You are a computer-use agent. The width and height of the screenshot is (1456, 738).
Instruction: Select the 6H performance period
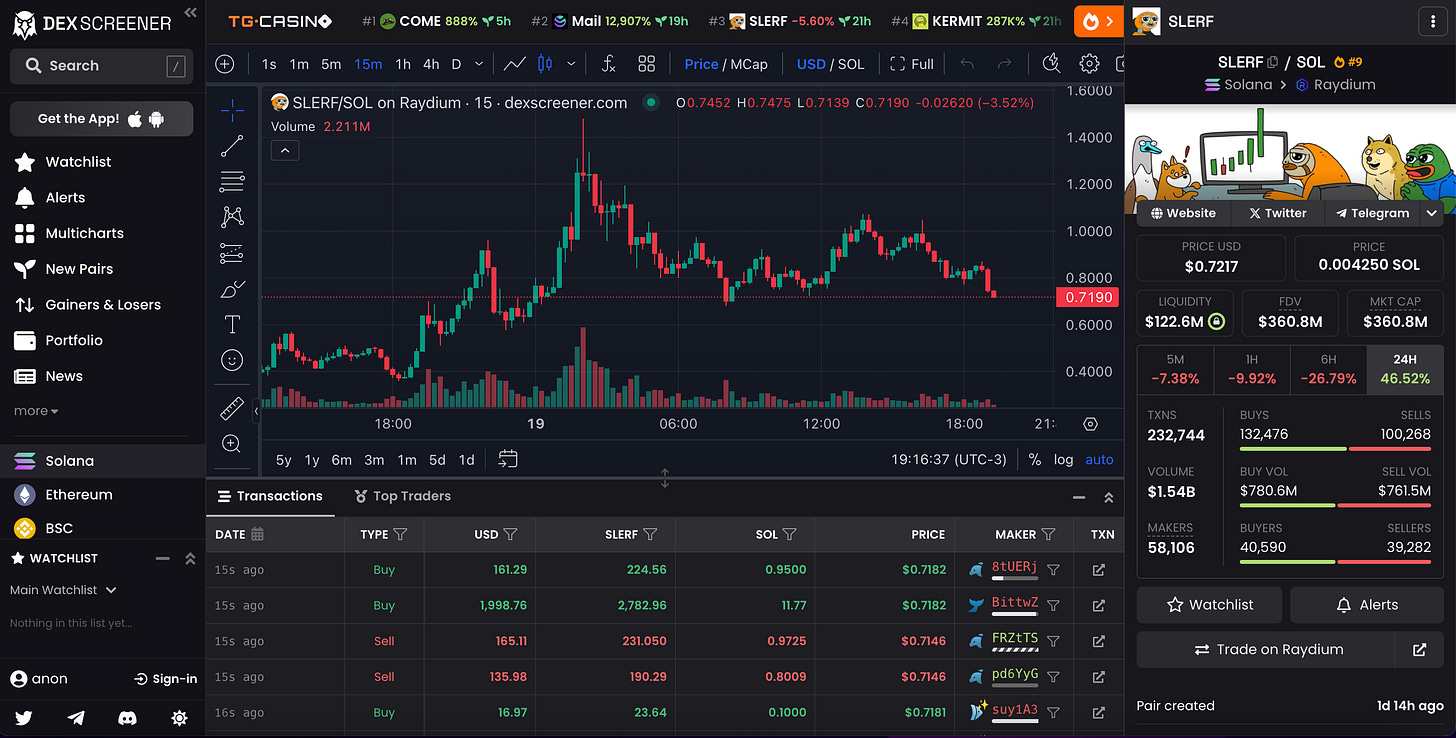pyautogui.click(x=1328, y=370)
